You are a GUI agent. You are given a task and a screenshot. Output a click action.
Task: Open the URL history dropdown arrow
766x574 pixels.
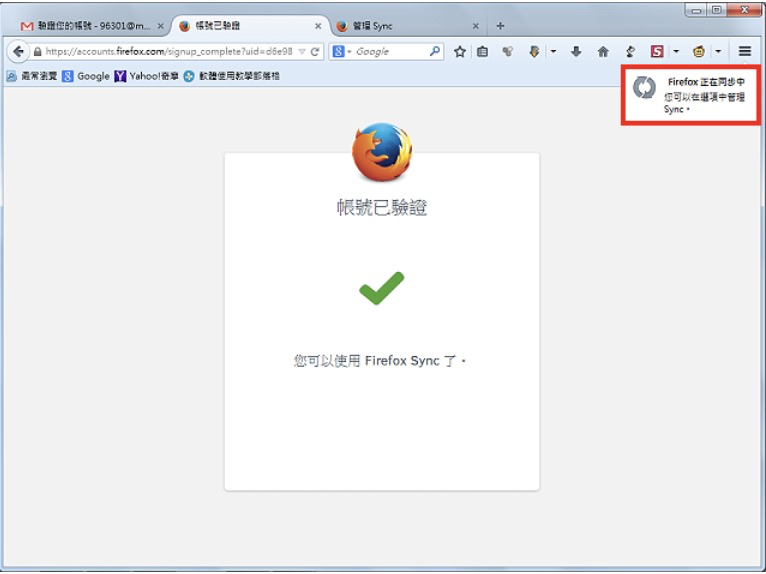(x=302, y=51)
